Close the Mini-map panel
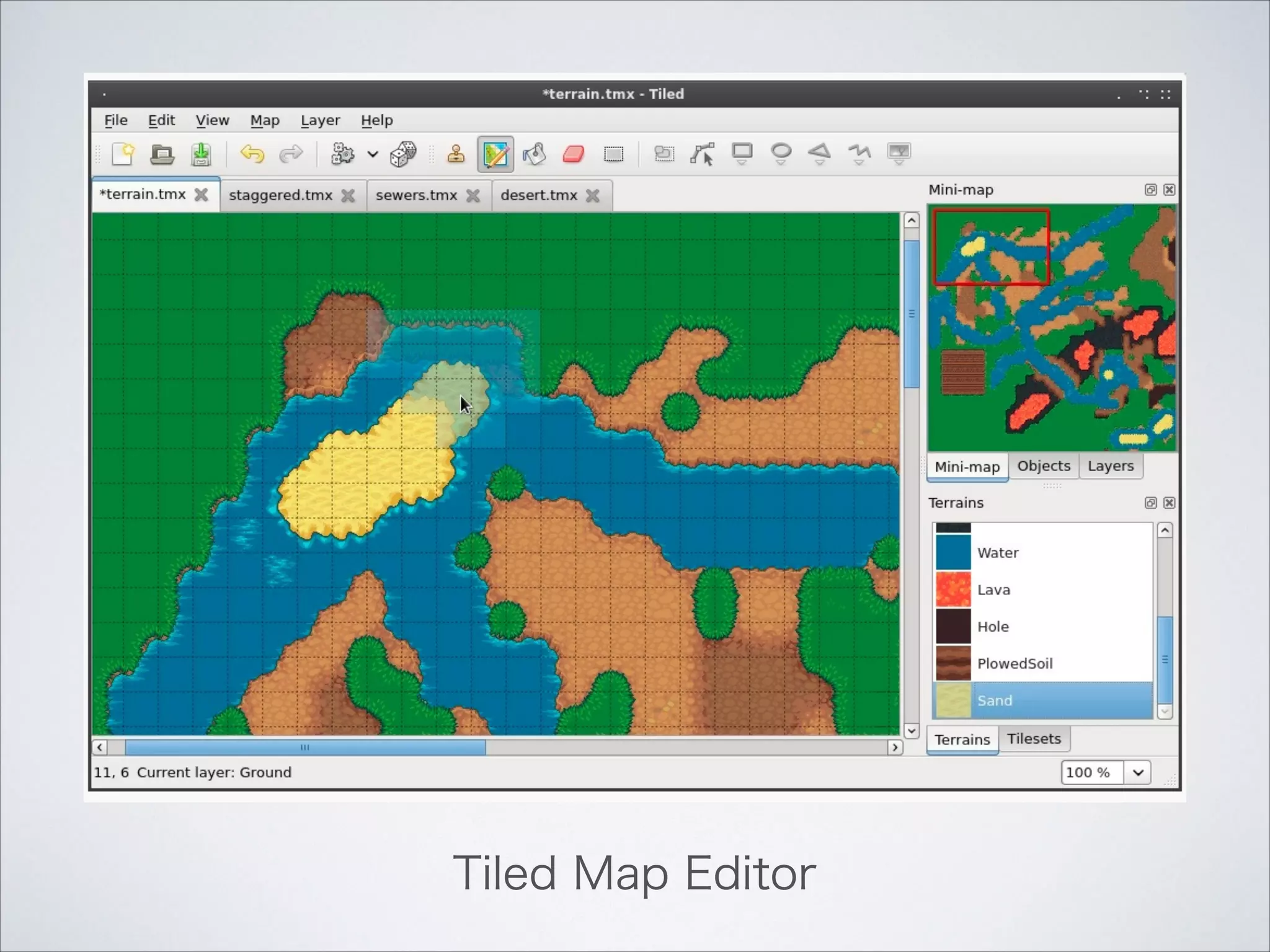The width and height of the screenshot is (1270, 952). (x=1169, y=190)
